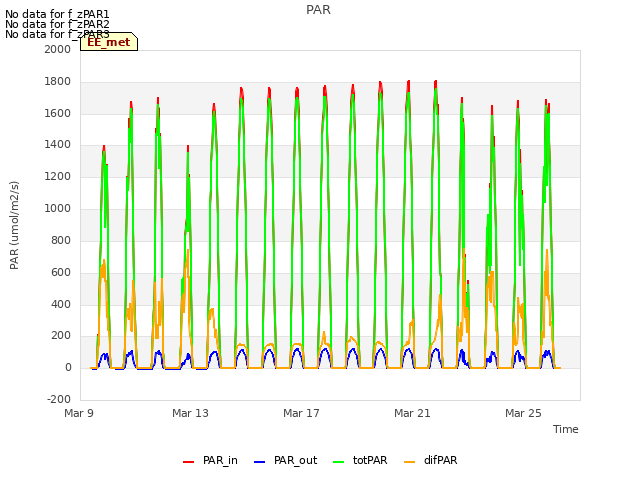Toggle the difPAR legend label

pyautogui.click(x=440, y=460)
